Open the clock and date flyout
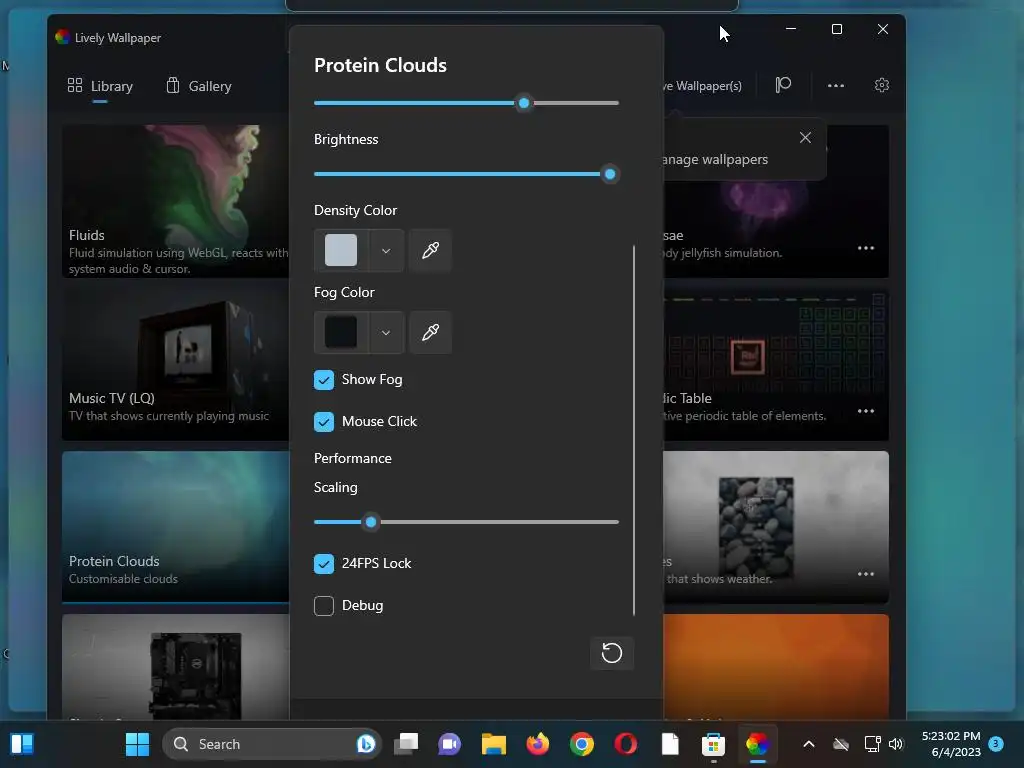This screenshot has height=768, width=1024. tap(951, 744)
